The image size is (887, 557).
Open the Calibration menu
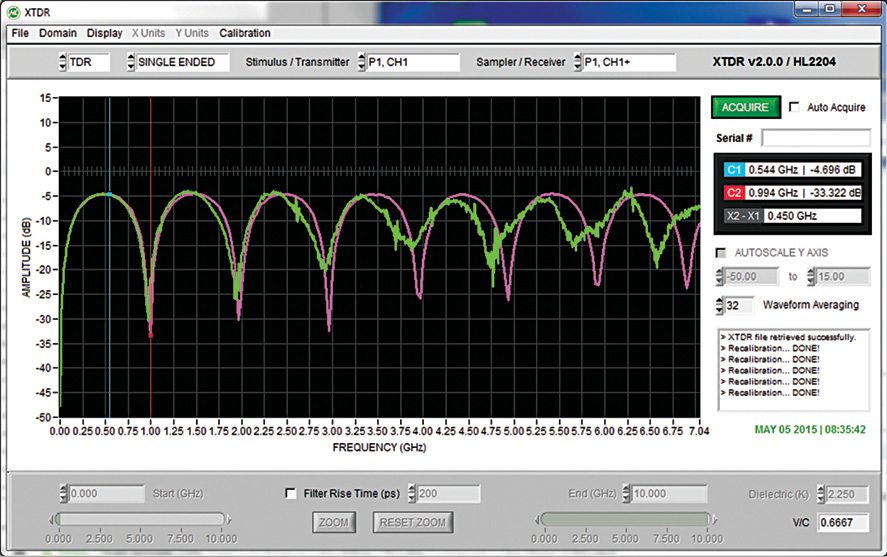pos(244,33)
